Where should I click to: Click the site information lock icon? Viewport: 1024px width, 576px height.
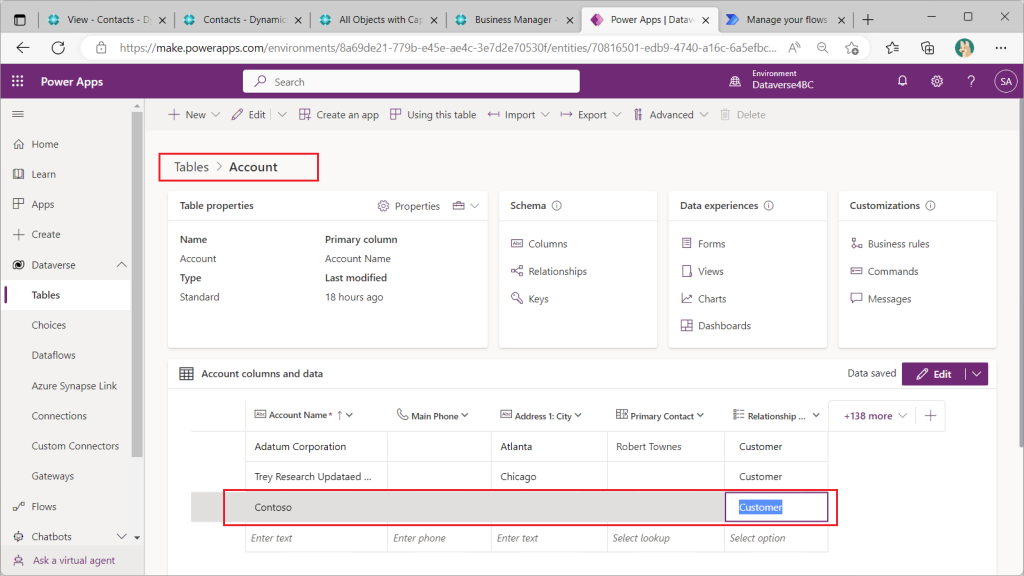(101, 48)
